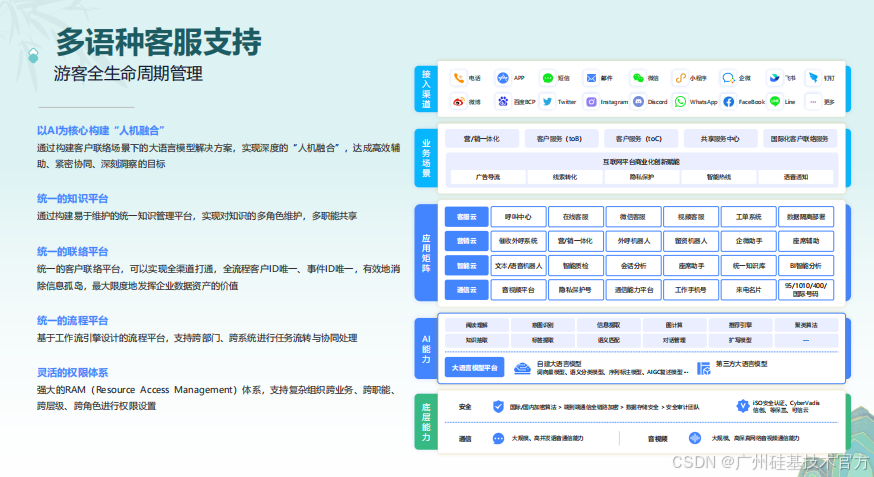The height and width of the screenshot is (477, 874).
Task: Select the 小程序 mini-program icon
Action: coord(680,78)
